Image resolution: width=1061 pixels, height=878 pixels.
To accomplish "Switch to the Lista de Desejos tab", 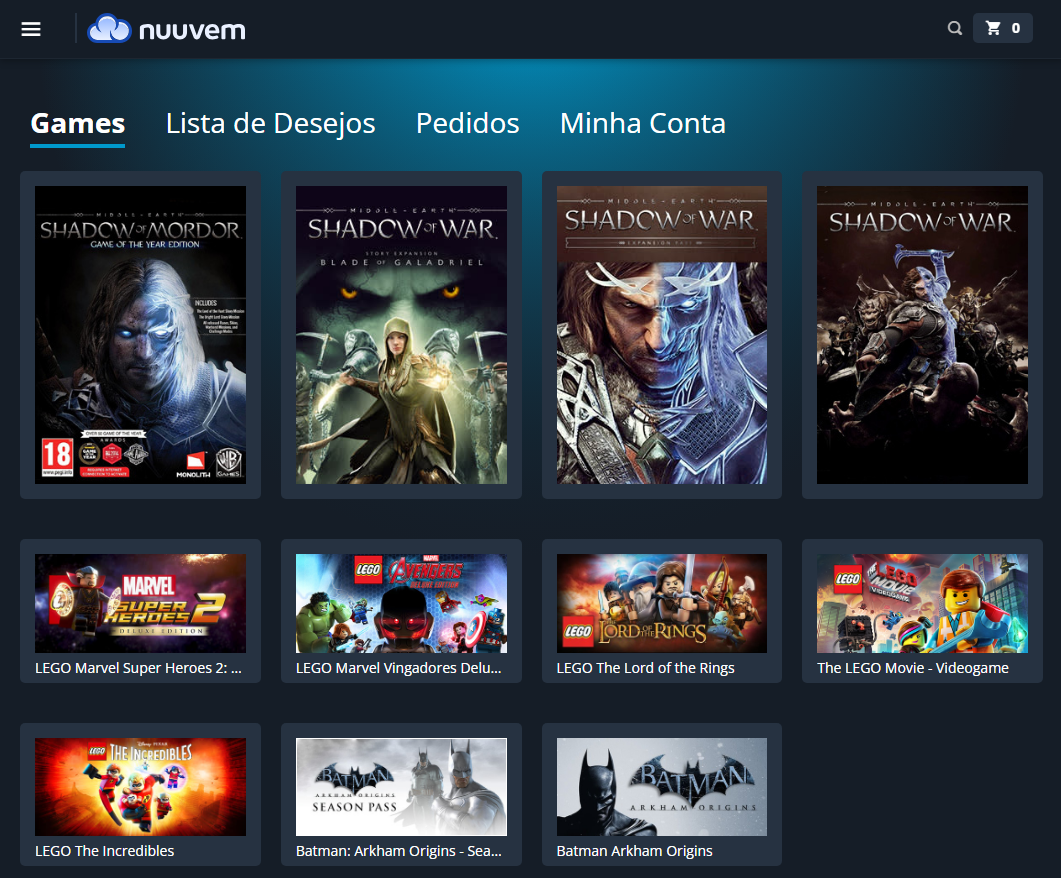I will tap(271, 124).
